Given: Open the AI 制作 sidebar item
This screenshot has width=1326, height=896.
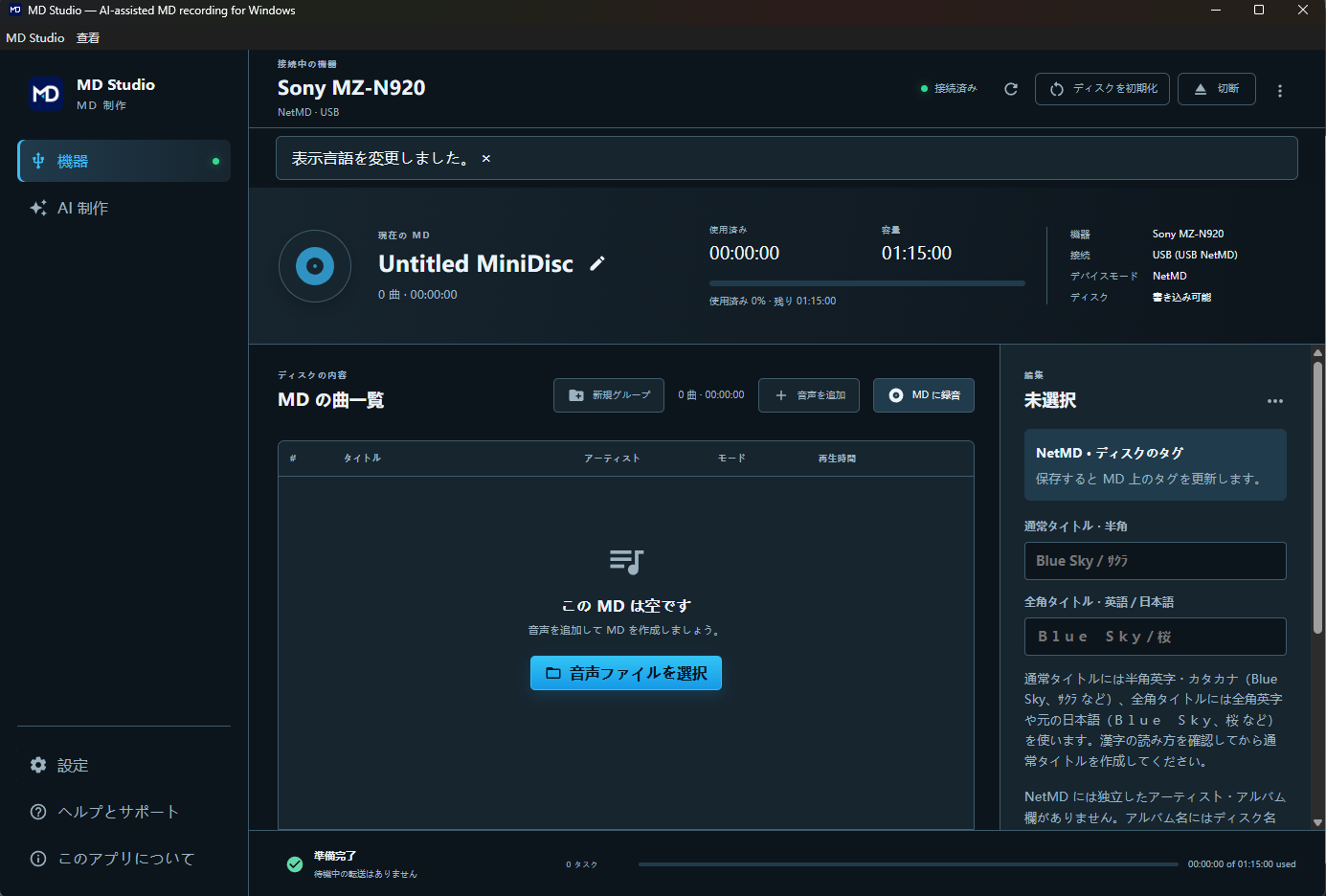Looking at the screenshot, I should (124, 208).
